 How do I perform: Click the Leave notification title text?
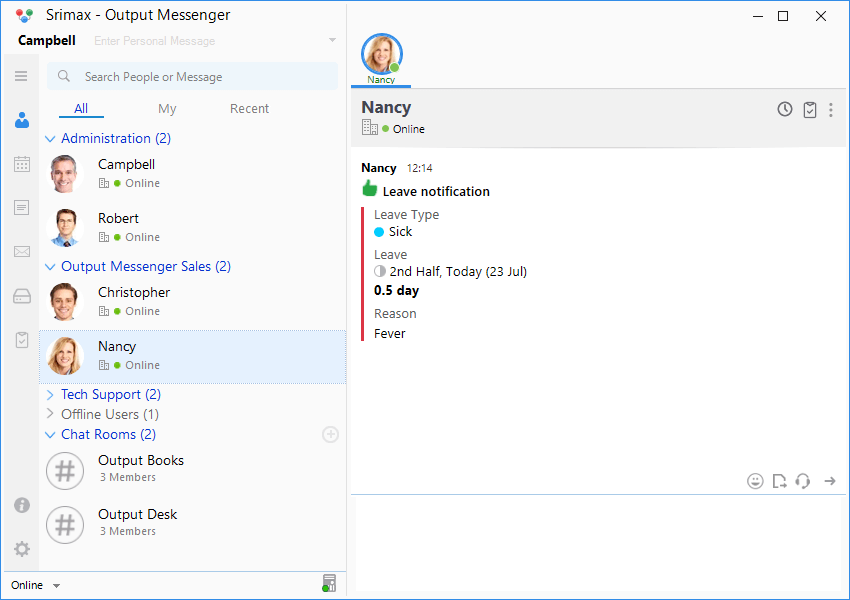point(436,191)
